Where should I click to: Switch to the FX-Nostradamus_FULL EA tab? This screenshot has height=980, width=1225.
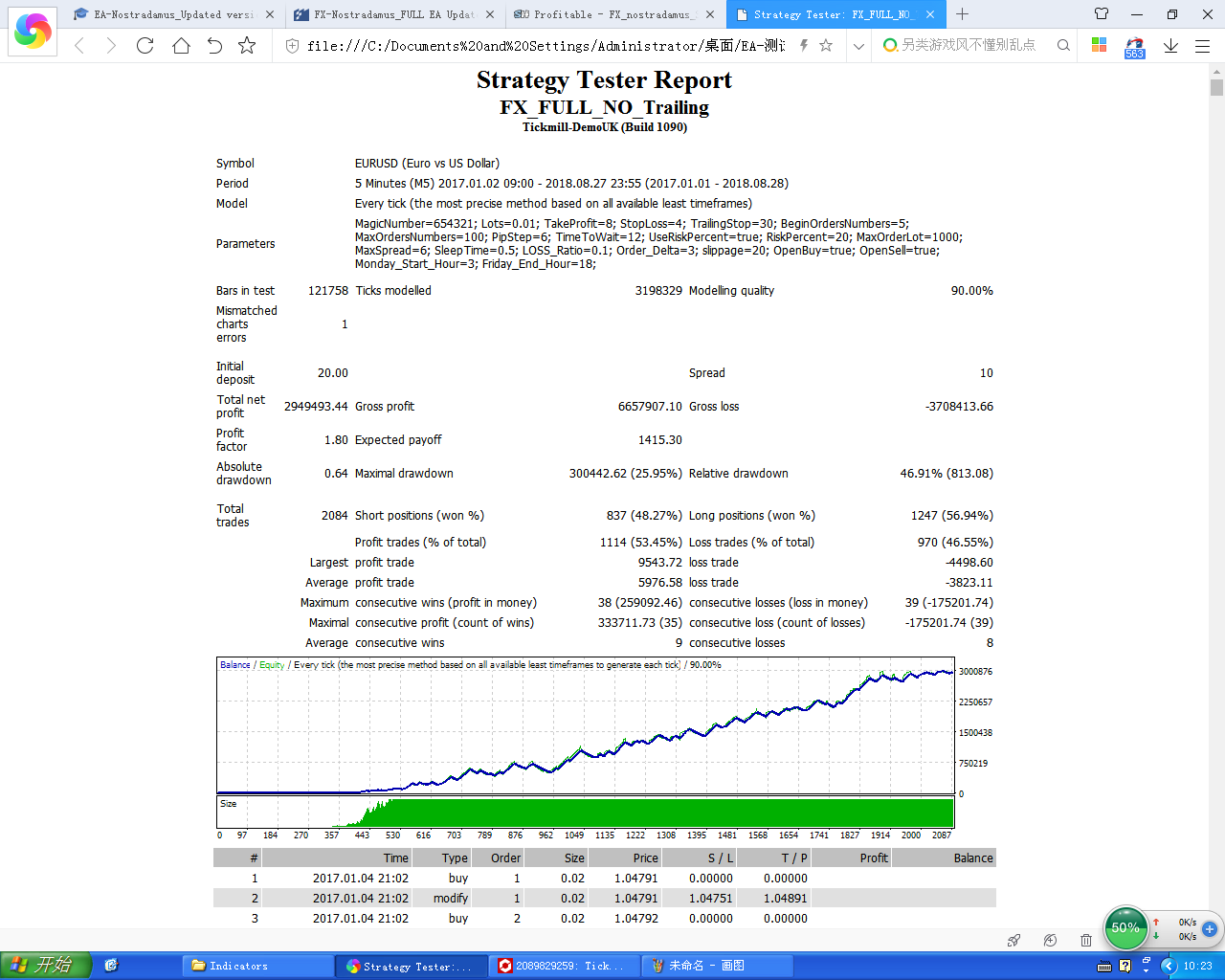393,14
